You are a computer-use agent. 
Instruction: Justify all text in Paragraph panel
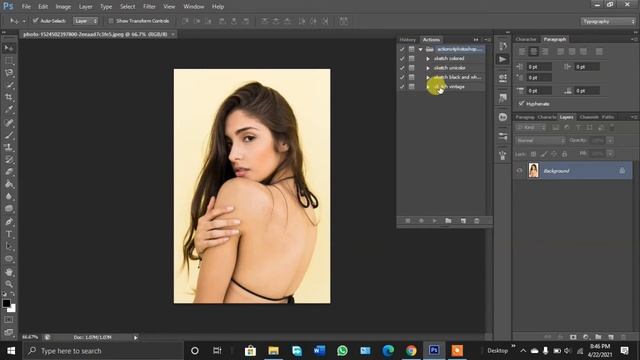coord(599,51)
